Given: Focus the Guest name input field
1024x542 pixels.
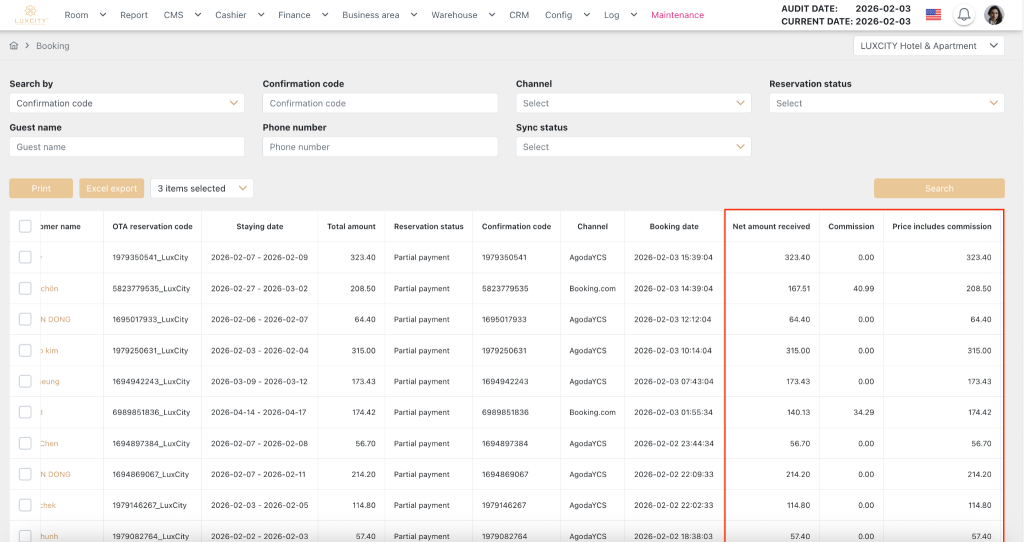Looking at the screenshot, I should pyautogui.click(x=127, y=147).
